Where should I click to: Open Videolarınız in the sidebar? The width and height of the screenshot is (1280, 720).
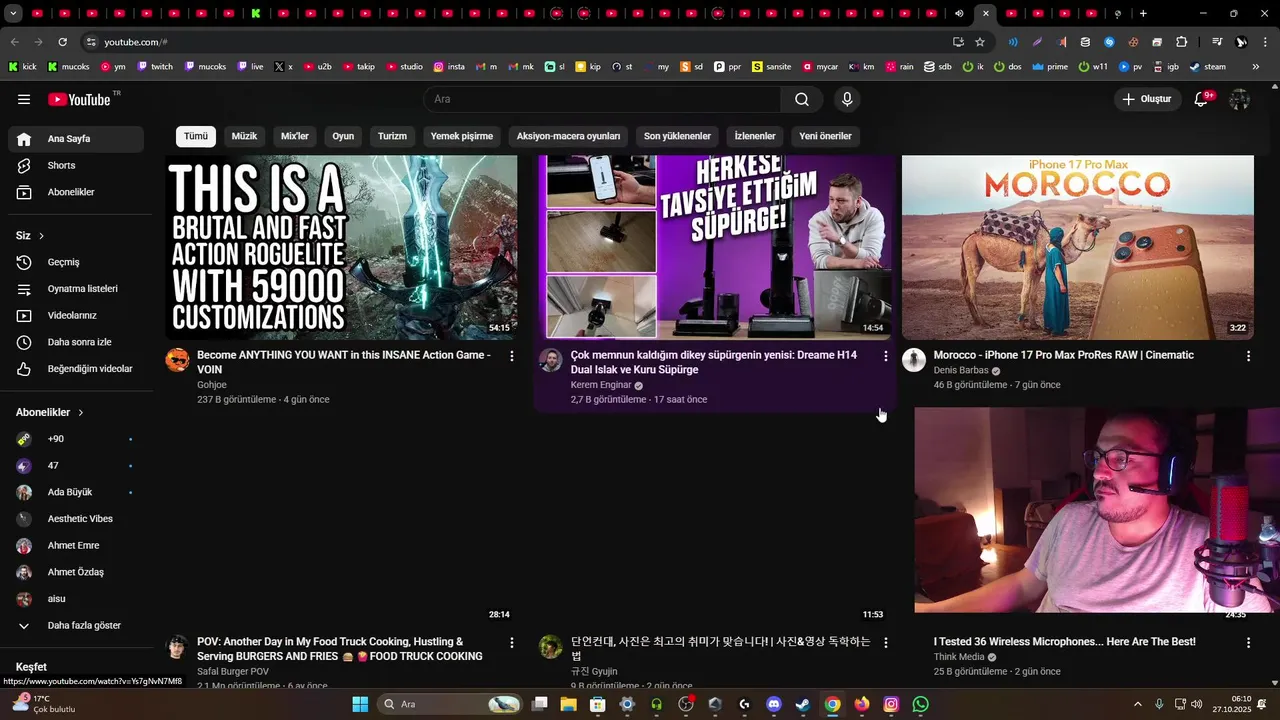click(76, 315)
